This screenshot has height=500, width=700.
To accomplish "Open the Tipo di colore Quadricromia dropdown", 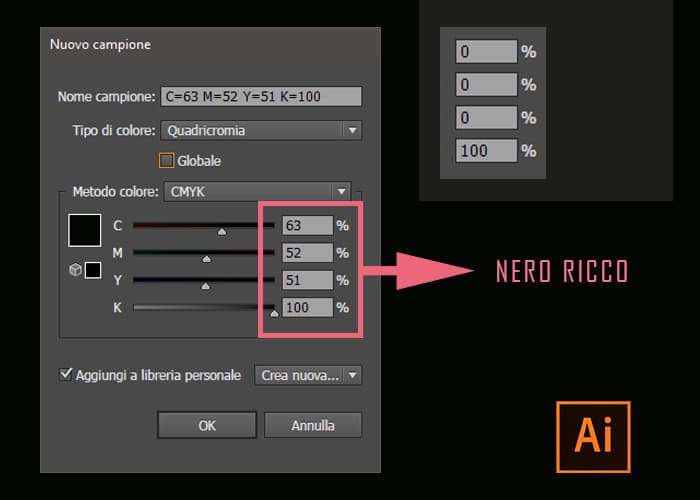I will click(x=261, y=130).
